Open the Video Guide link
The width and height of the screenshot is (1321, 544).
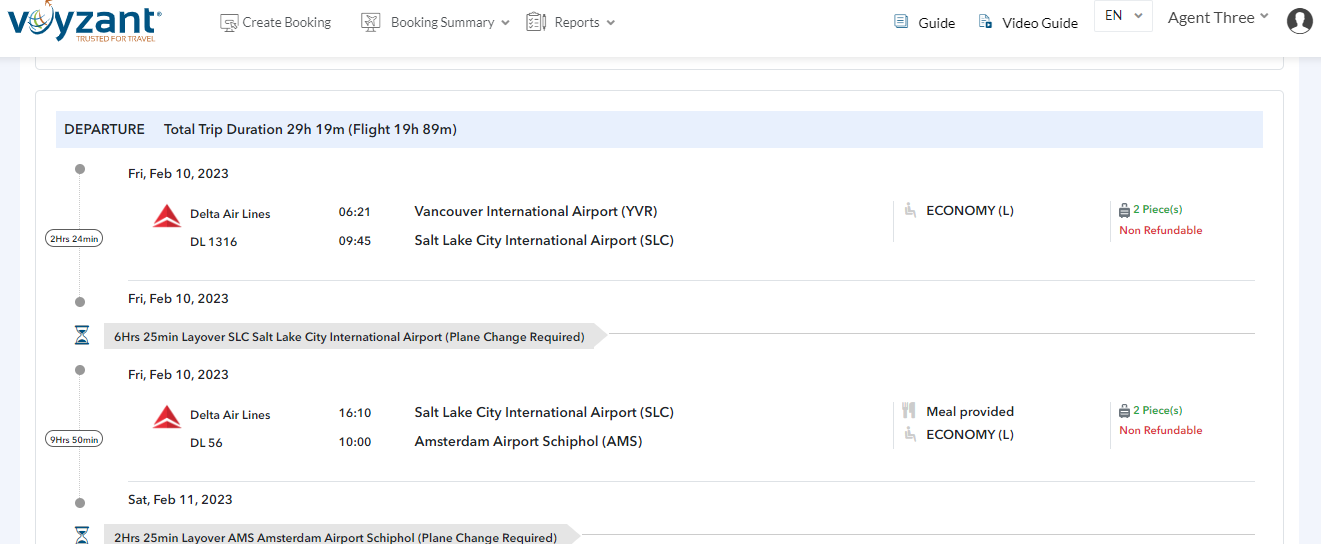tap(1040, 23)
